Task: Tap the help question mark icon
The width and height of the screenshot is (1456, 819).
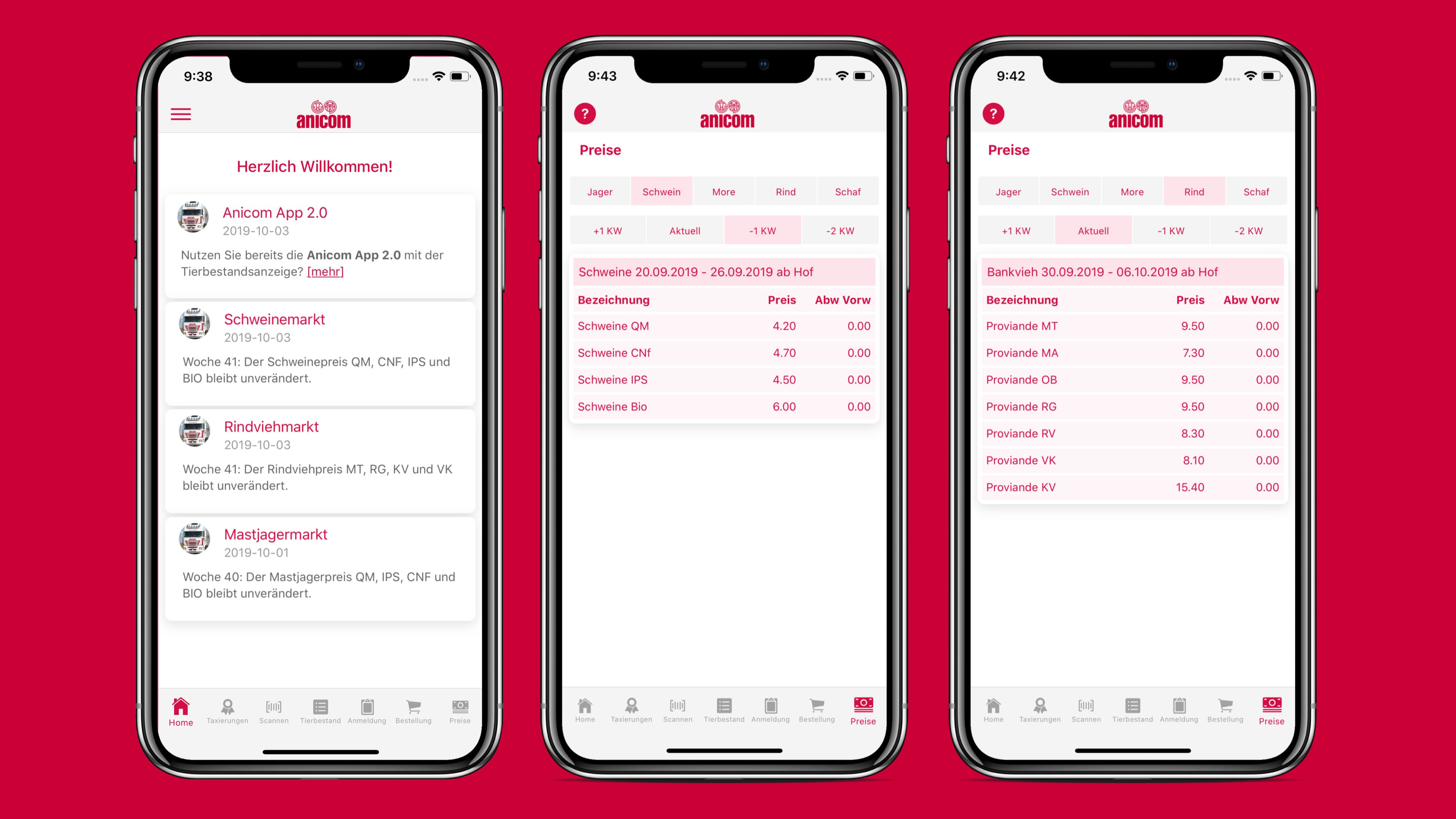Action: (x=585, y=113)
